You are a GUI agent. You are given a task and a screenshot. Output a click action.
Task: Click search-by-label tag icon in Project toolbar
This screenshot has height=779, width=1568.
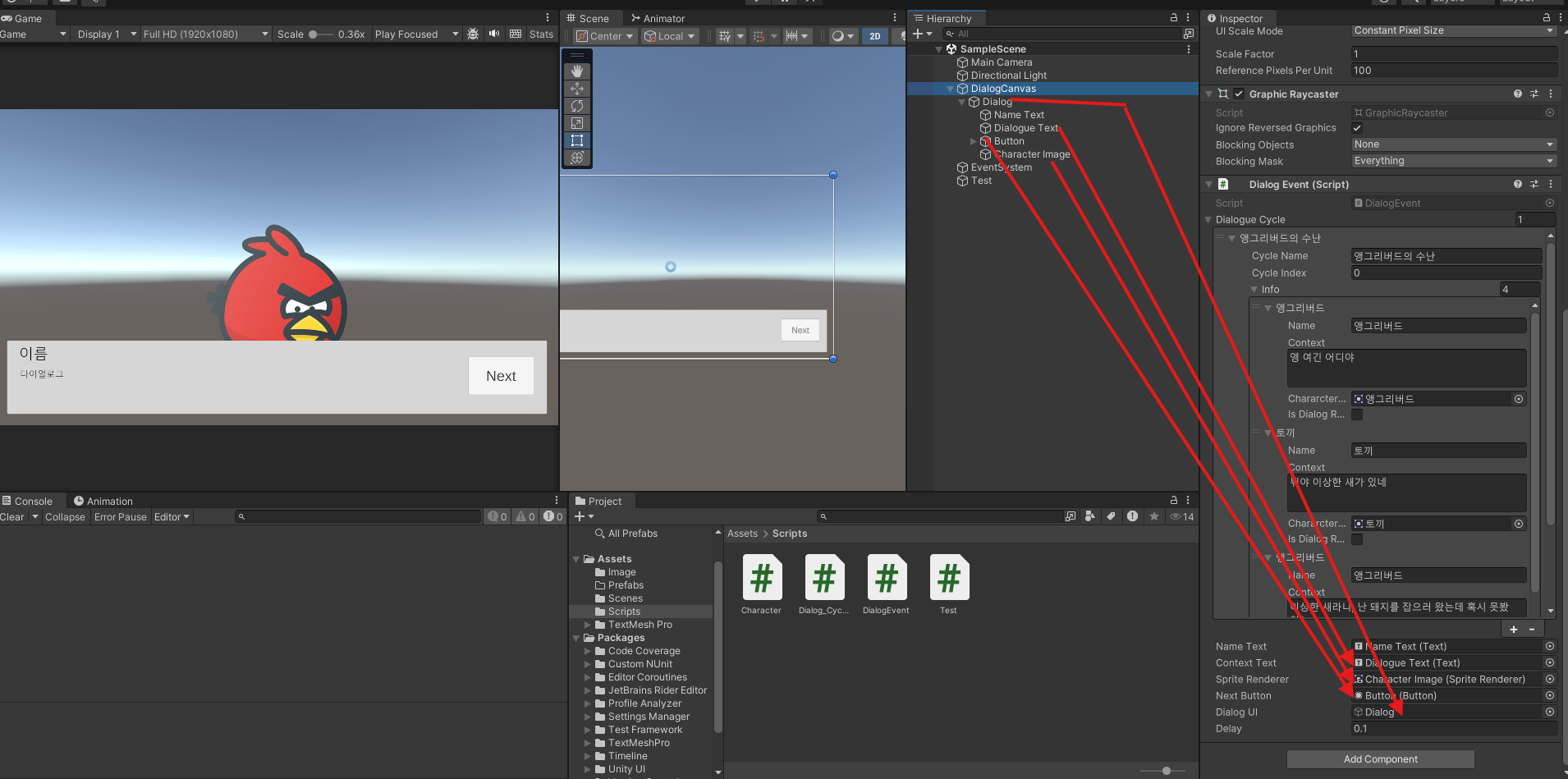coord(1111,516)
